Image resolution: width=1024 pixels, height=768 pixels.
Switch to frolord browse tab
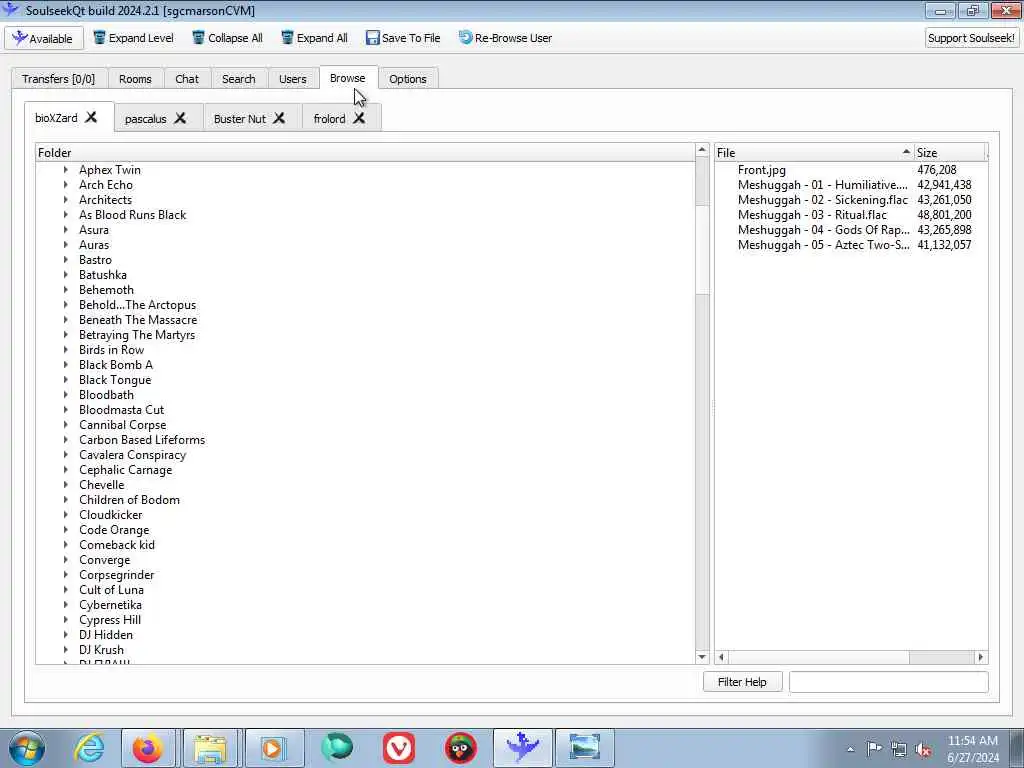pyautogui.click(x=330, y=119)
